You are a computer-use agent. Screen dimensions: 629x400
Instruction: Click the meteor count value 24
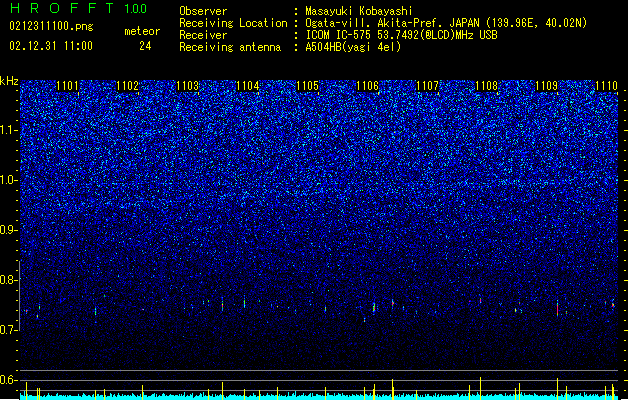[145, 46]
